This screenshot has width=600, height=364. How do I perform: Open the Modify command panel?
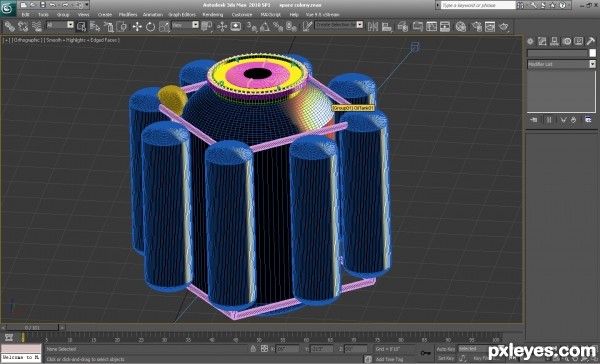[x=542, y=41]
